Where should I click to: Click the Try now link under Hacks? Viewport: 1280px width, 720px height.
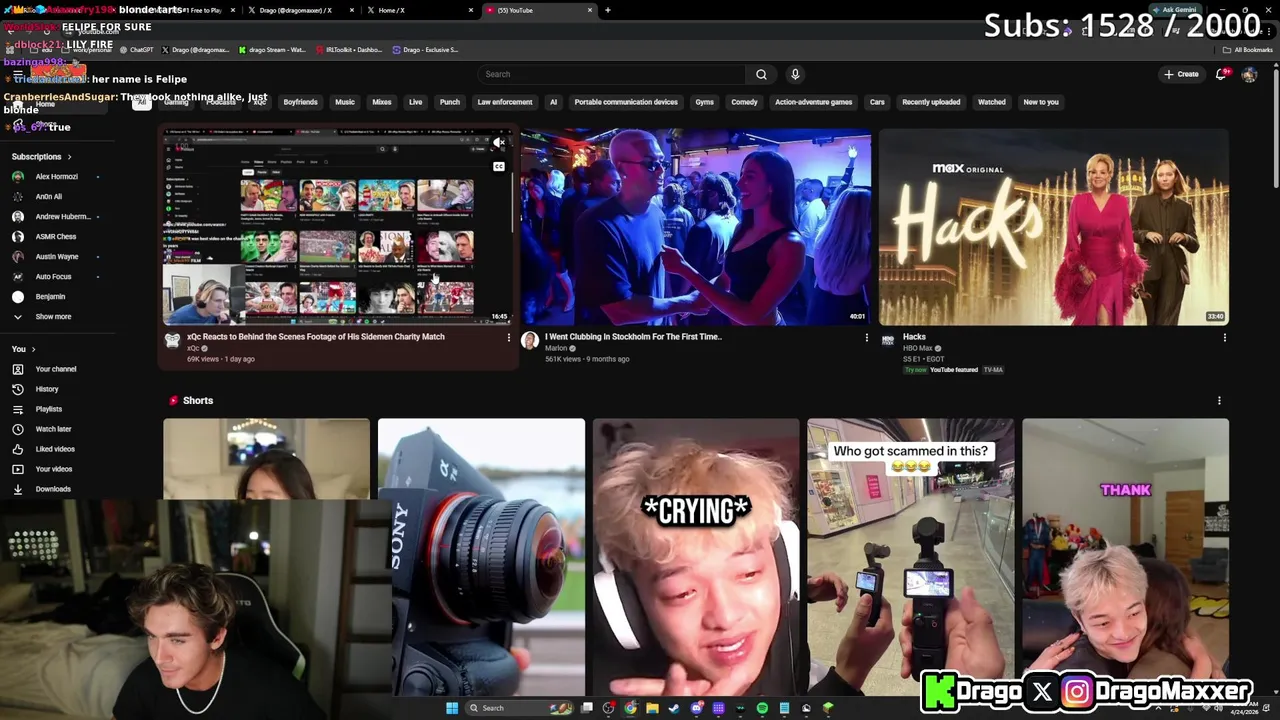pyautogui.click(x=916, y=370)
